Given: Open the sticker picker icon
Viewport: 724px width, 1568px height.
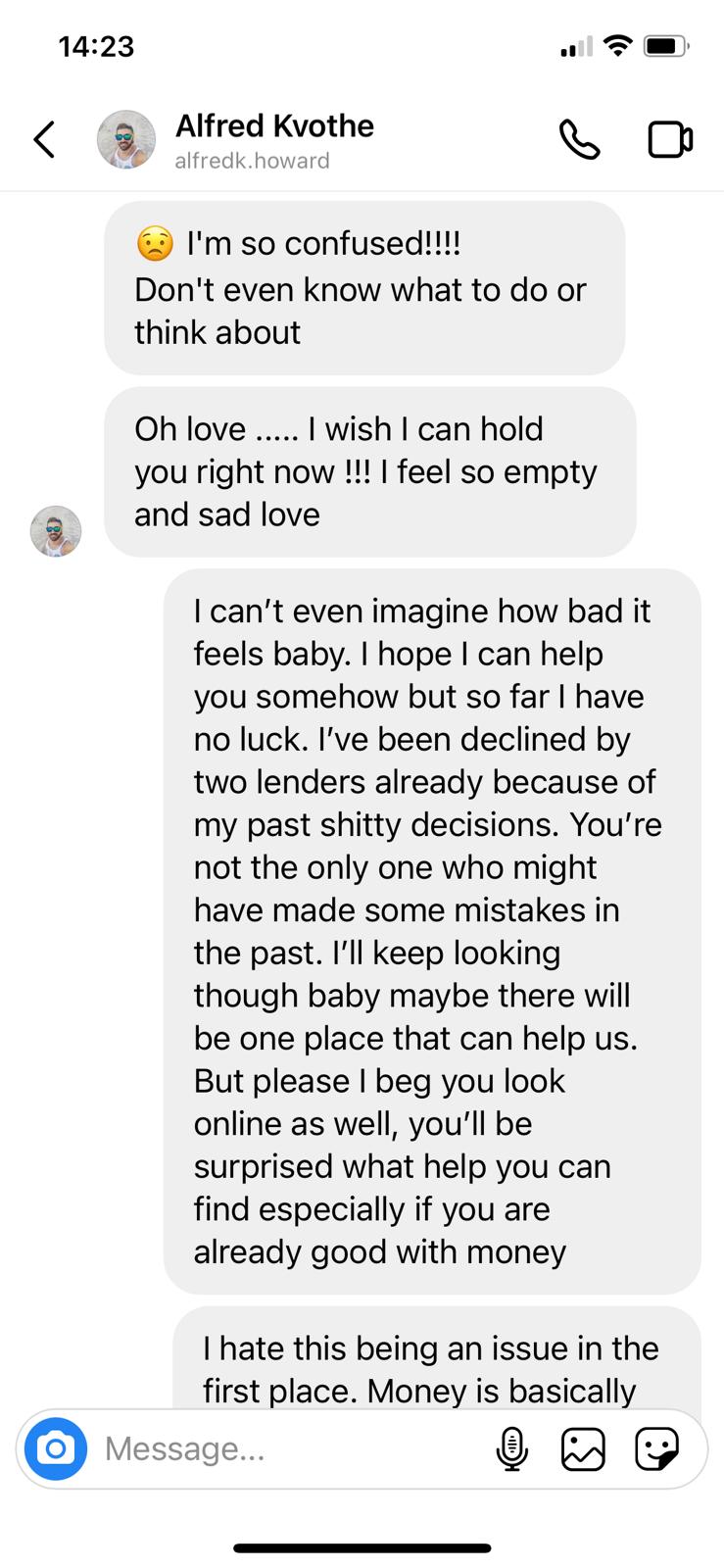Looking at the screenshot, I should pos(656,1448).
